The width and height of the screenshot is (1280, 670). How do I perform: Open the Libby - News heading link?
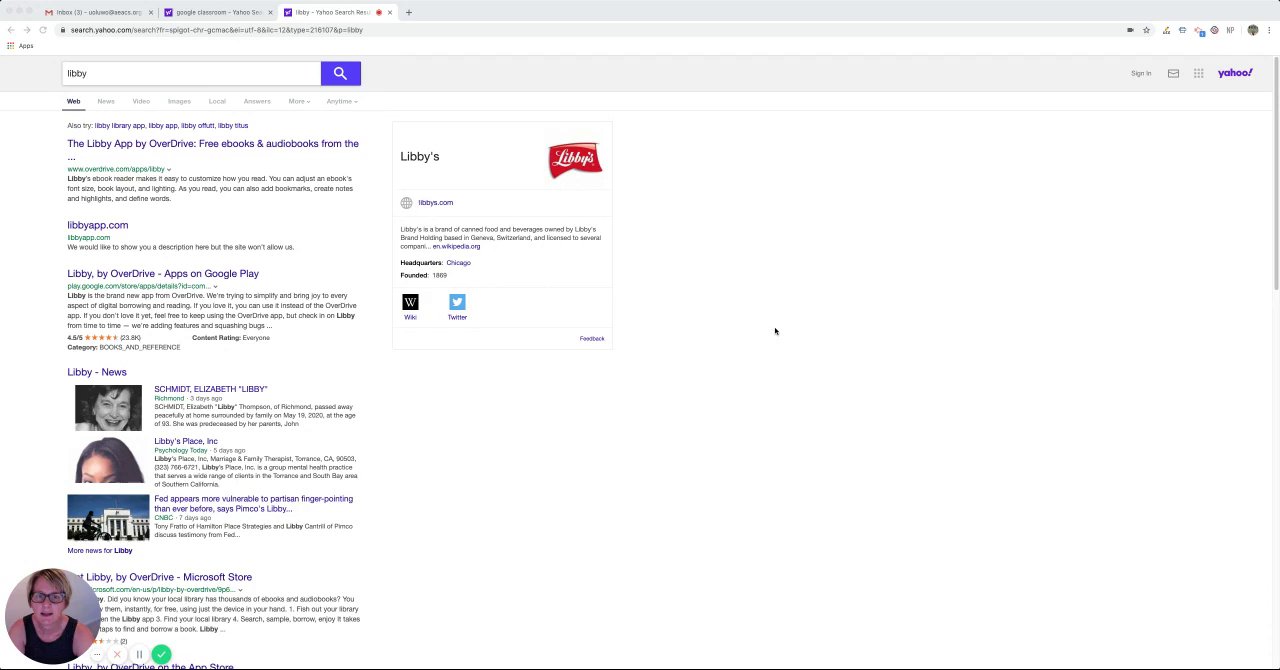(97, 372)
